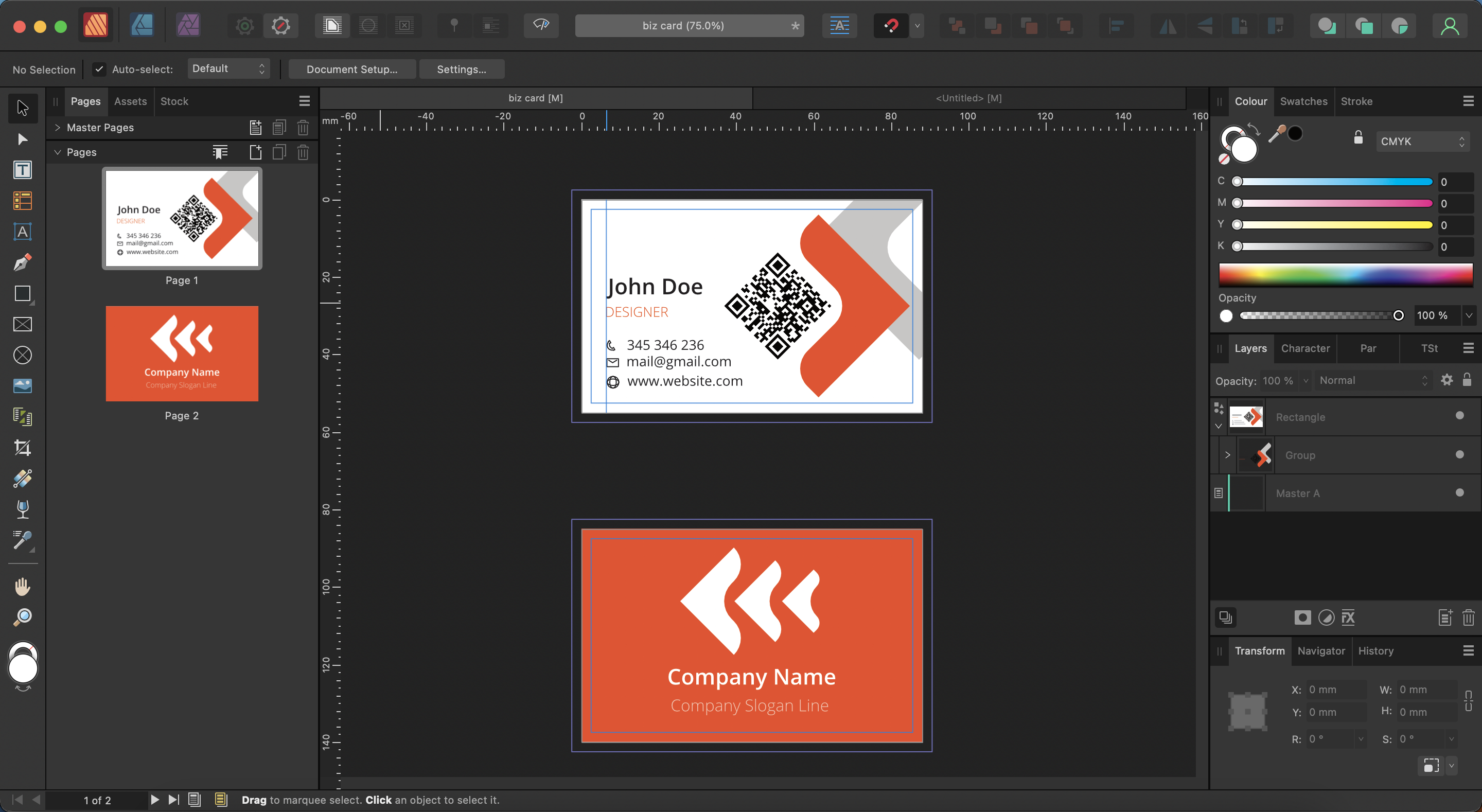This screenshot has height=812, width=1482.
Task: Open the Publisher persona icon
Action: tap(96, 25)
